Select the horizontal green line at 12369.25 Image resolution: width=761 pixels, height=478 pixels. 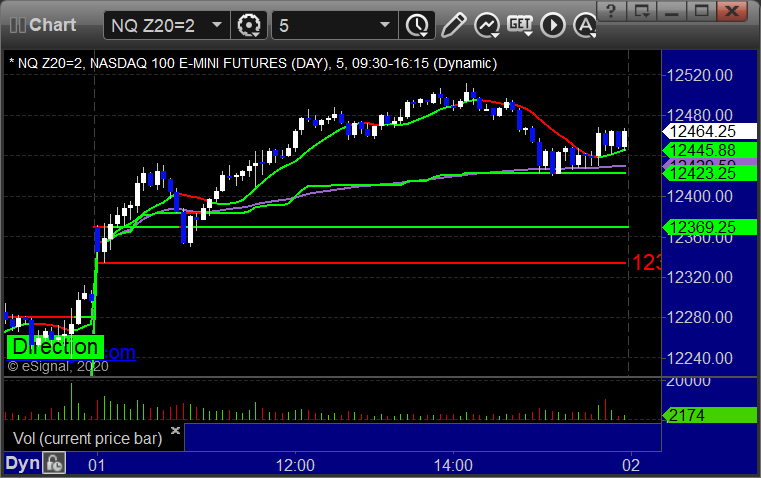coord(362,227)
